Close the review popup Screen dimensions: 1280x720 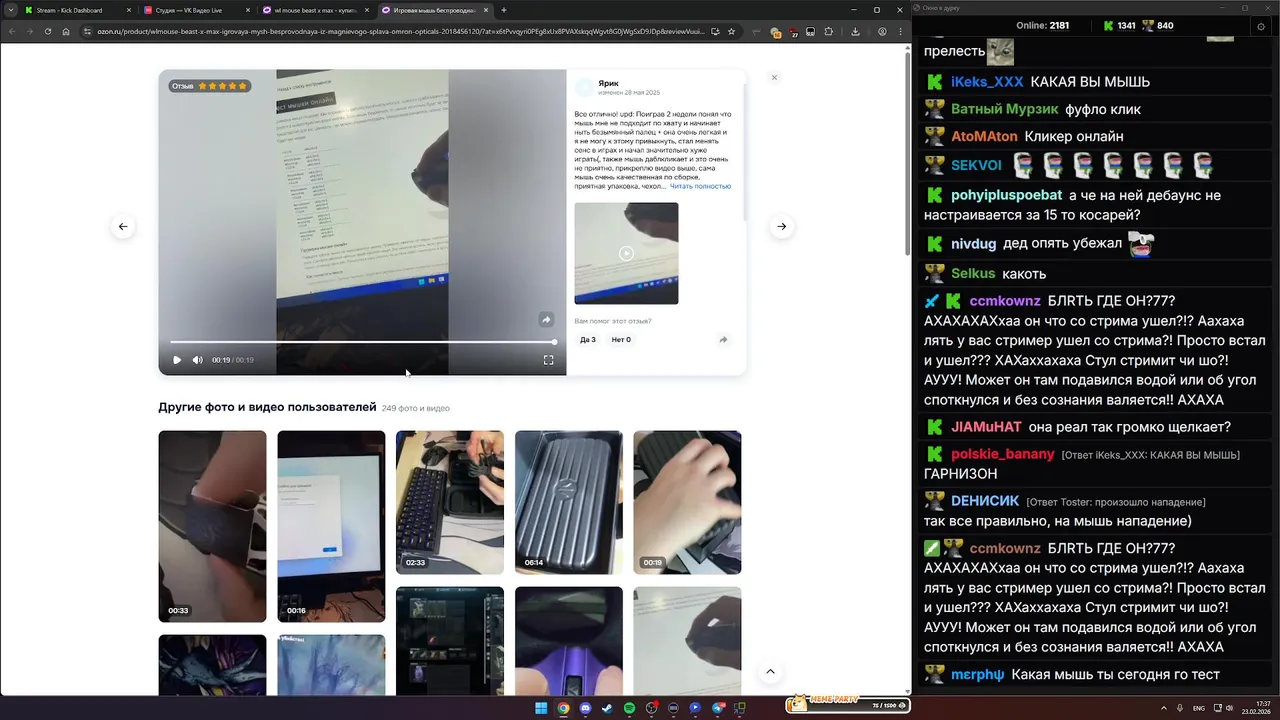click(774, 77)
